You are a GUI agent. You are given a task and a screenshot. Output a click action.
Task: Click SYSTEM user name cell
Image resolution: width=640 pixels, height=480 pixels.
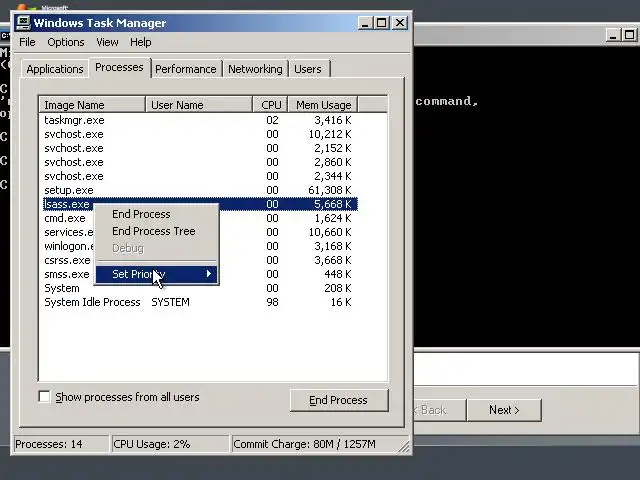(171, 302)
